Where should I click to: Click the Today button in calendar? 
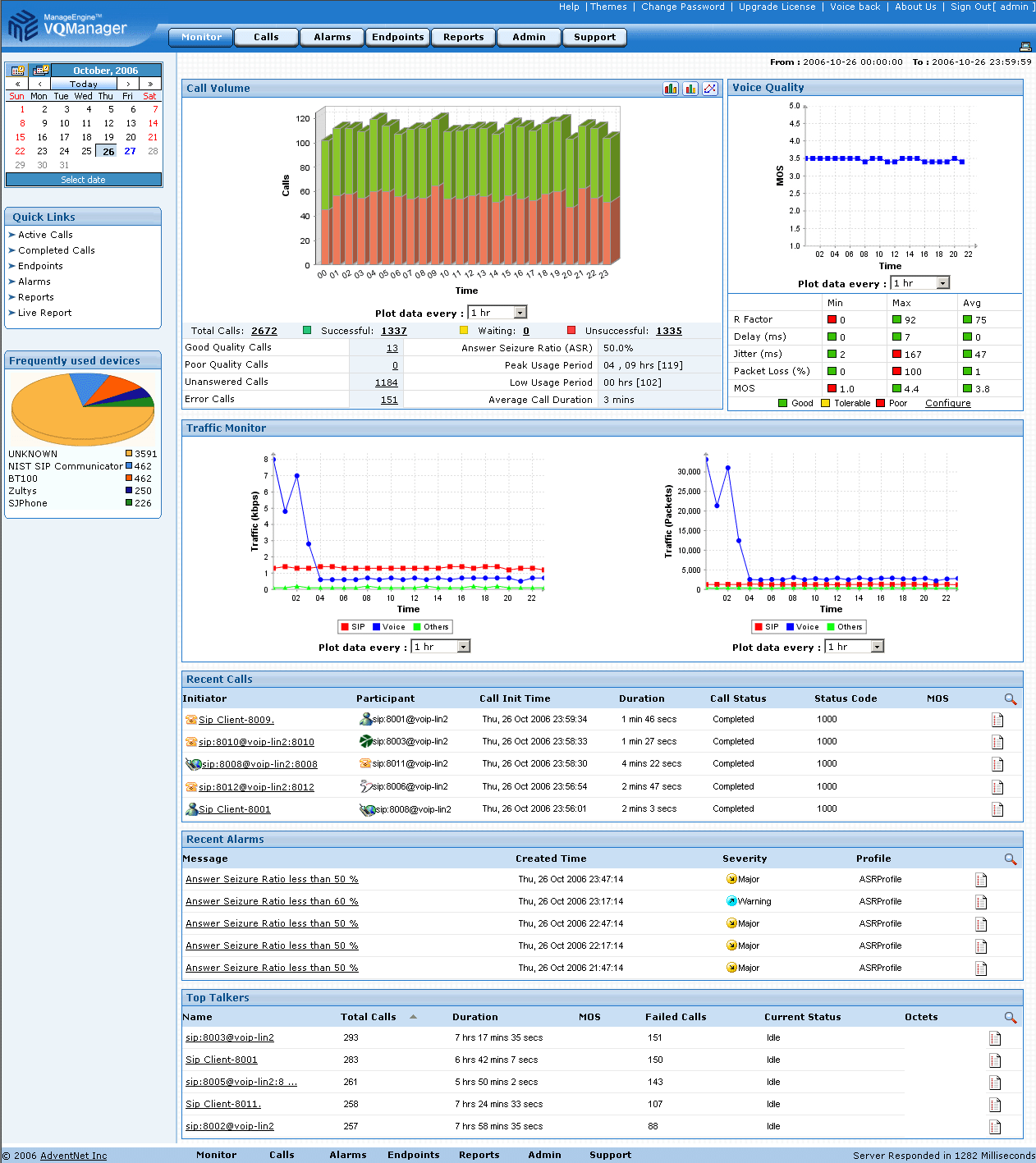pyautogui.click(x=84, y=84)
